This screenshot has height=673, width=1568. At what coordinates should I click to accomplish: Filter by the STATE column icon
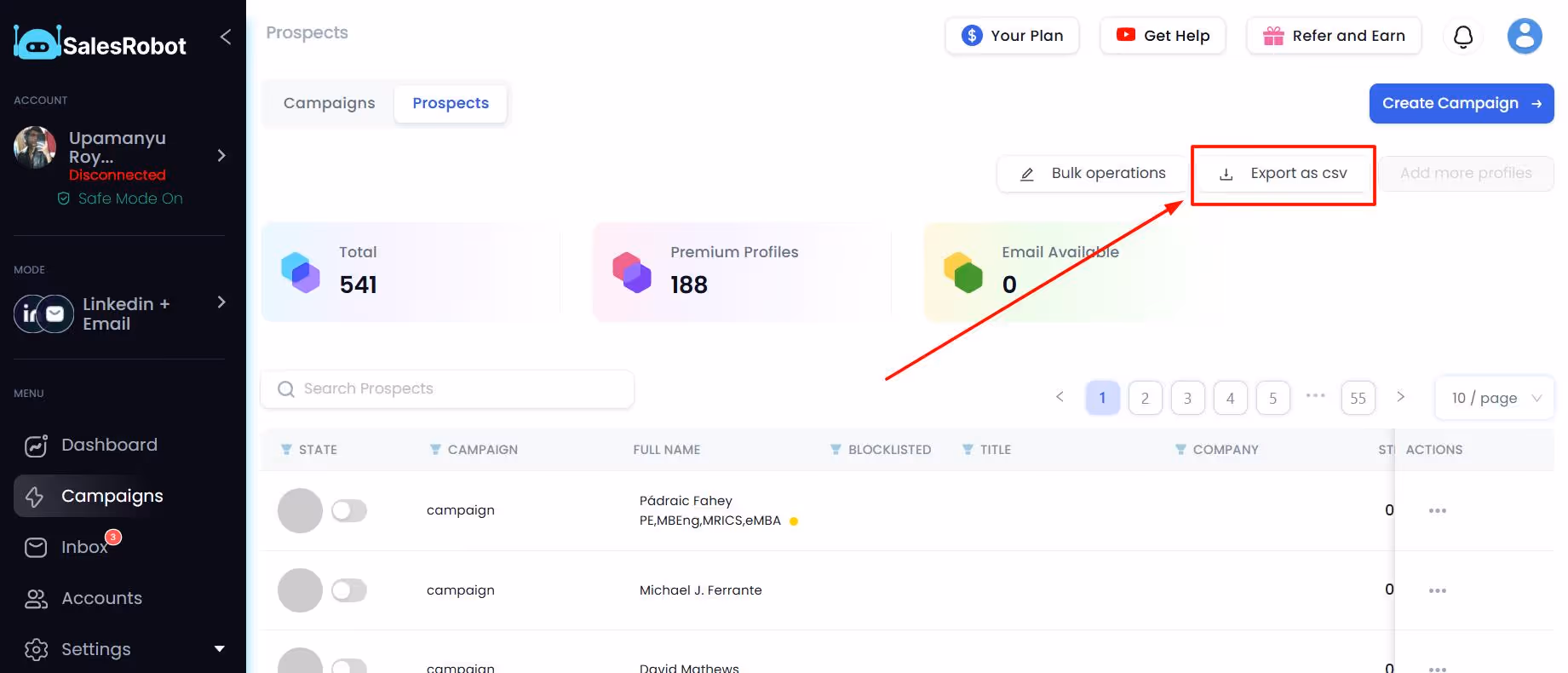point(286,450)
